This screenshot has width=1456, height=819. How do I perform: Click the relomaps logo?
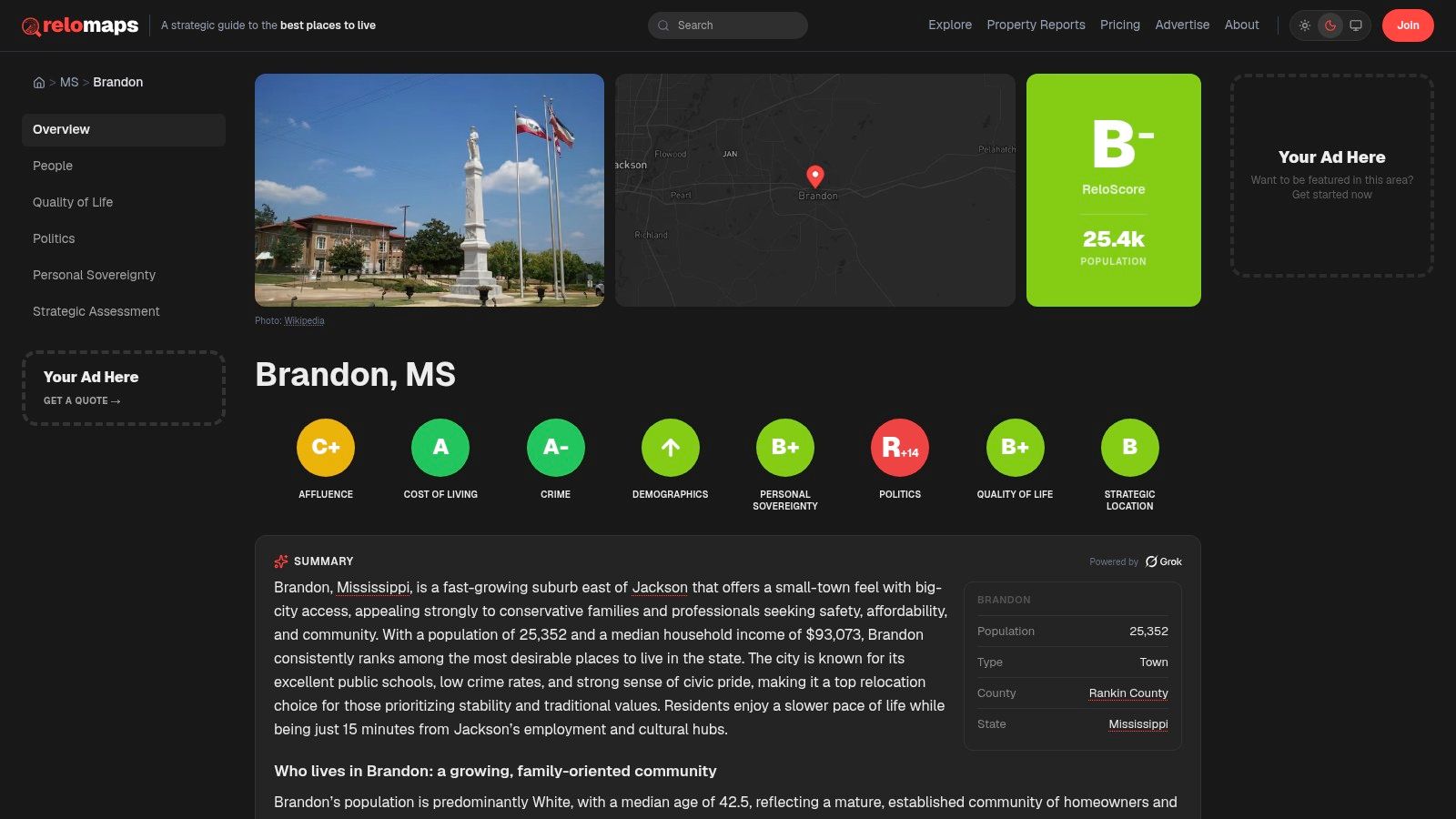[80, 25]
